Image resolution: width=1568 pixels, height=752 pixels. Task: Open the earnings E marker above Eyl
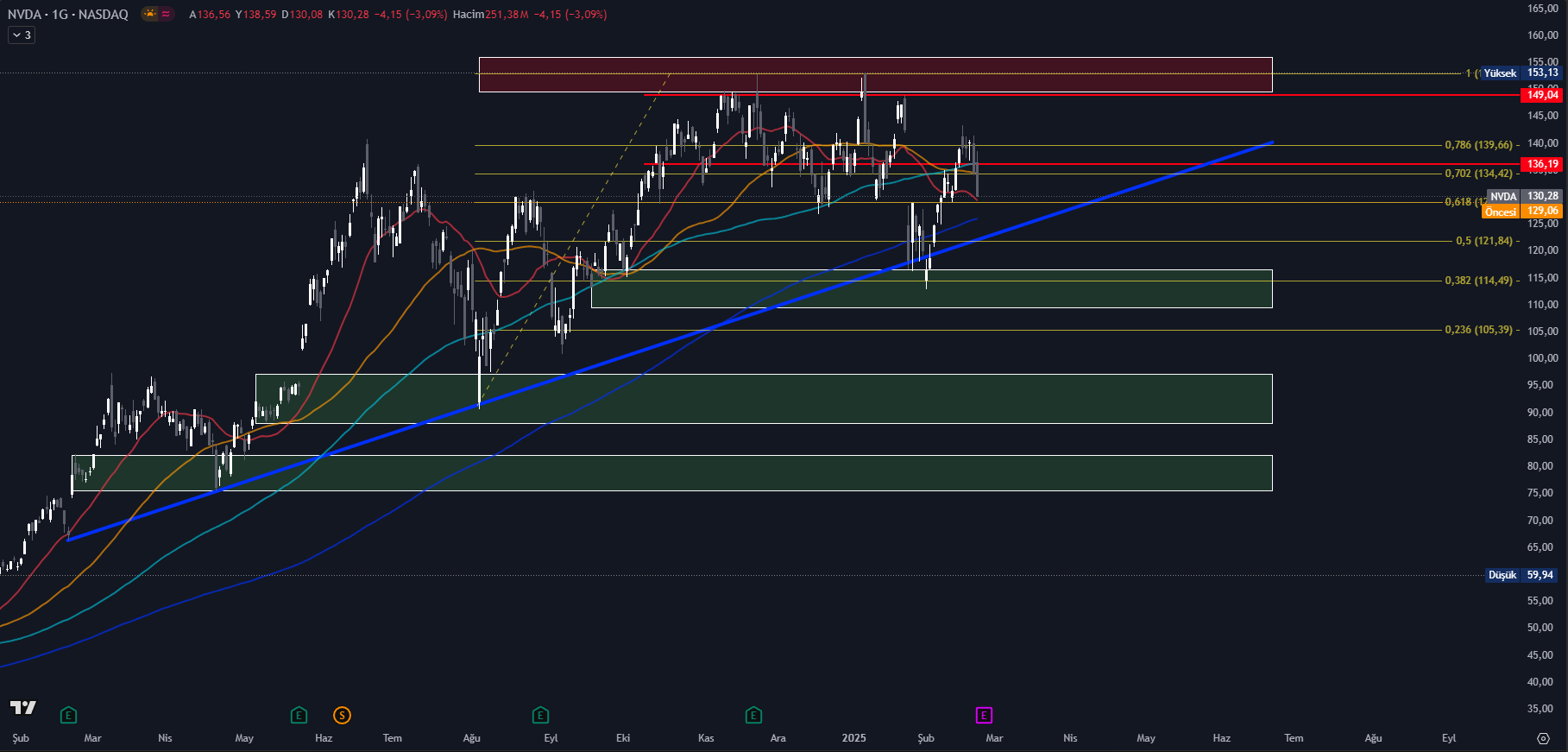point(540,715)
